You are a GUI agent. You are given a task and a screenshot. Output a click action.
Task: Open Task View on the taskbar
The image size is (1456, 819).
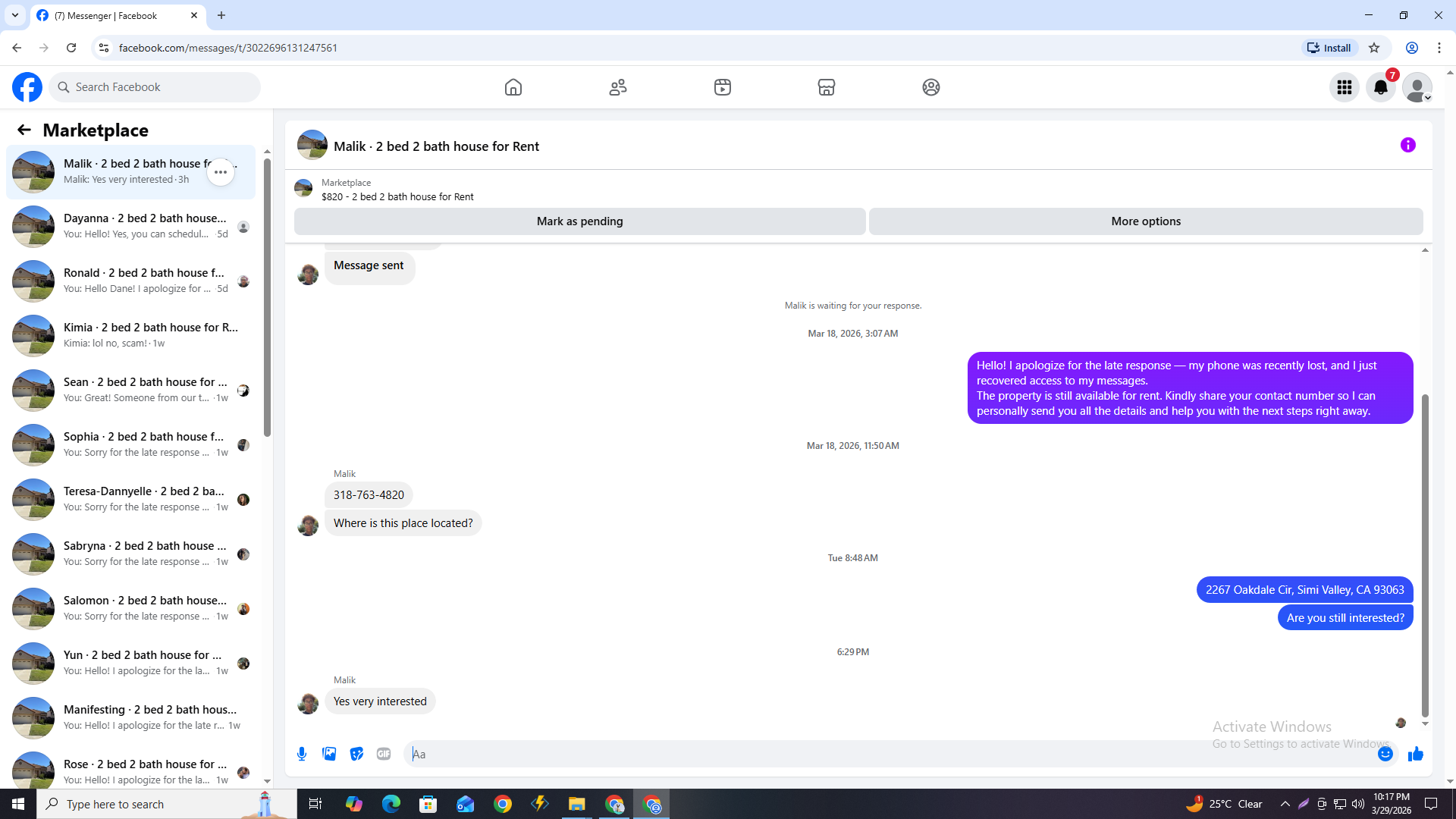pyautogui.click(x=315, y=804)
